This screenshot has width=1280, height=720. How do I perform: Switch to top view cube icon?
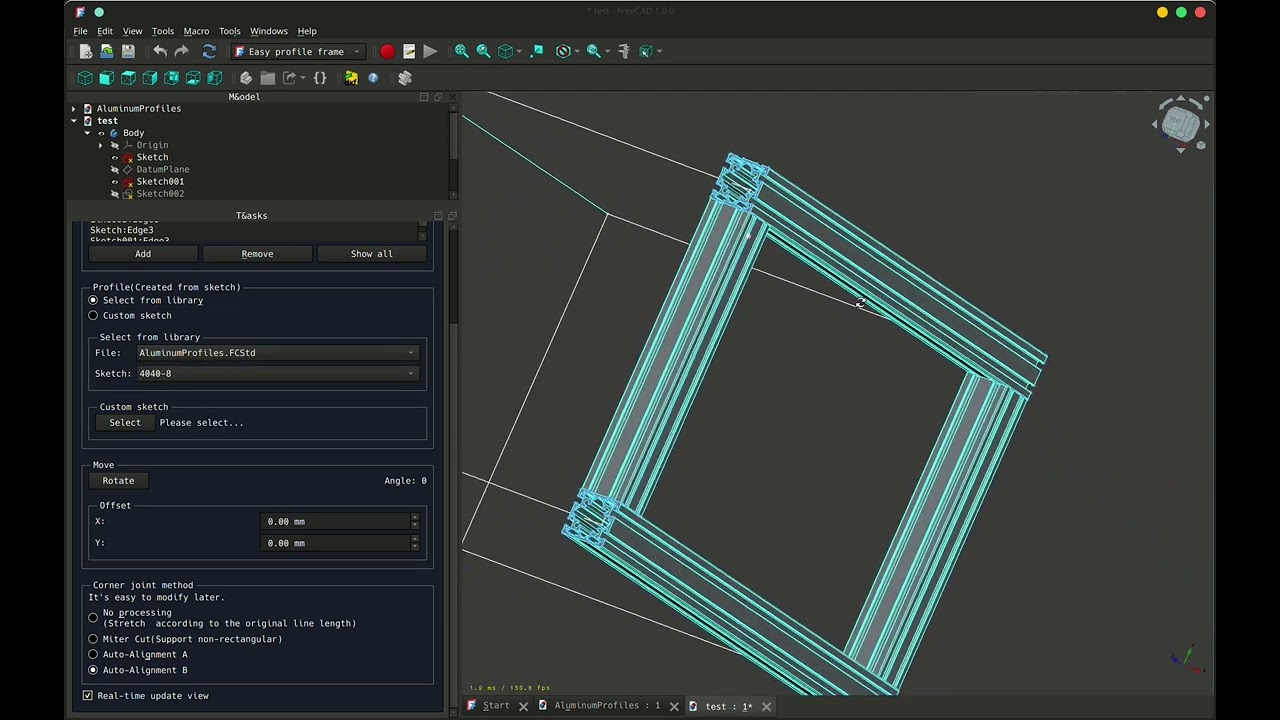click(x=128, y=78)
